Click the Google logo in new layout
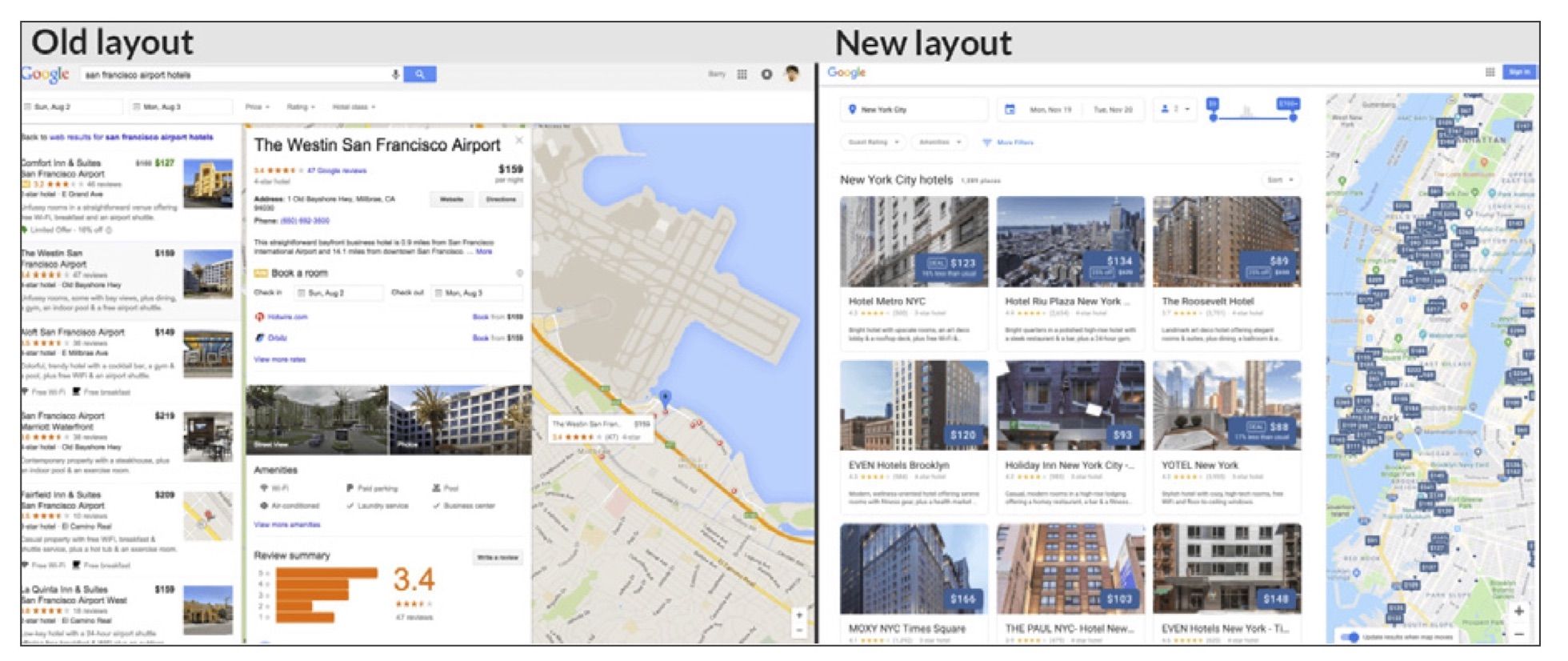 coord(846,73)
